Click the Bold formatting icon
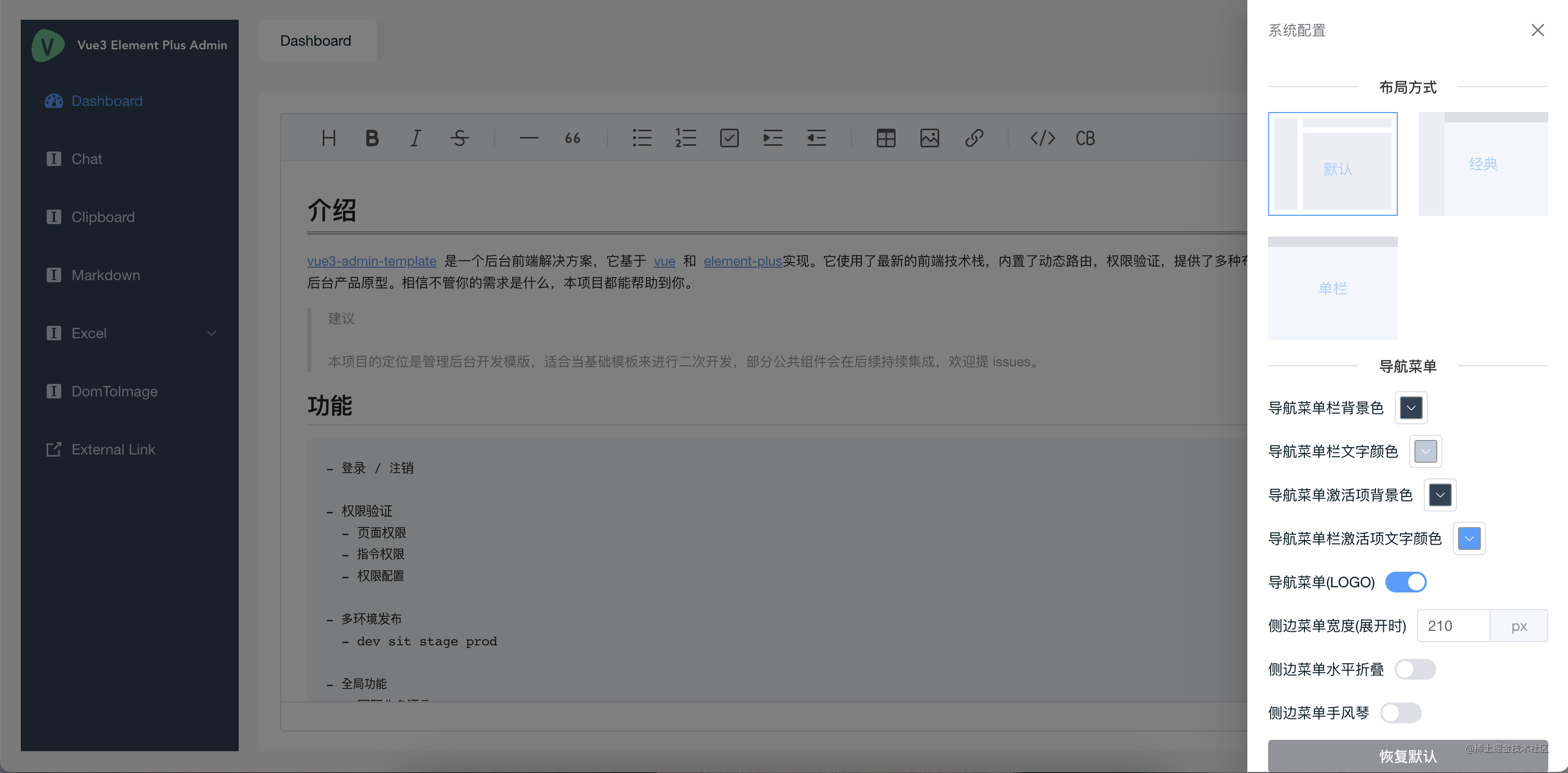Viewport: 1568px width, 773px height. [x=372, y=138]
